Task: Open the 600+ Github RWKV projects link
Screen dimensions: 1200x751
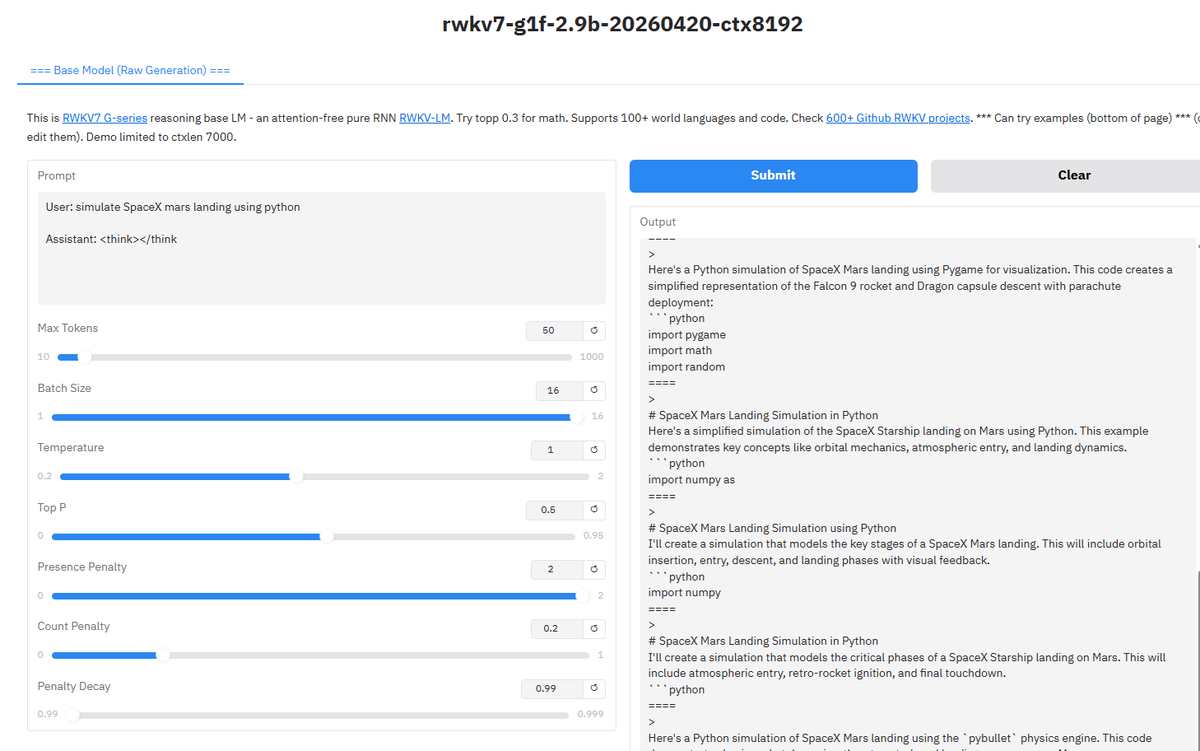Action: (898, 118)
